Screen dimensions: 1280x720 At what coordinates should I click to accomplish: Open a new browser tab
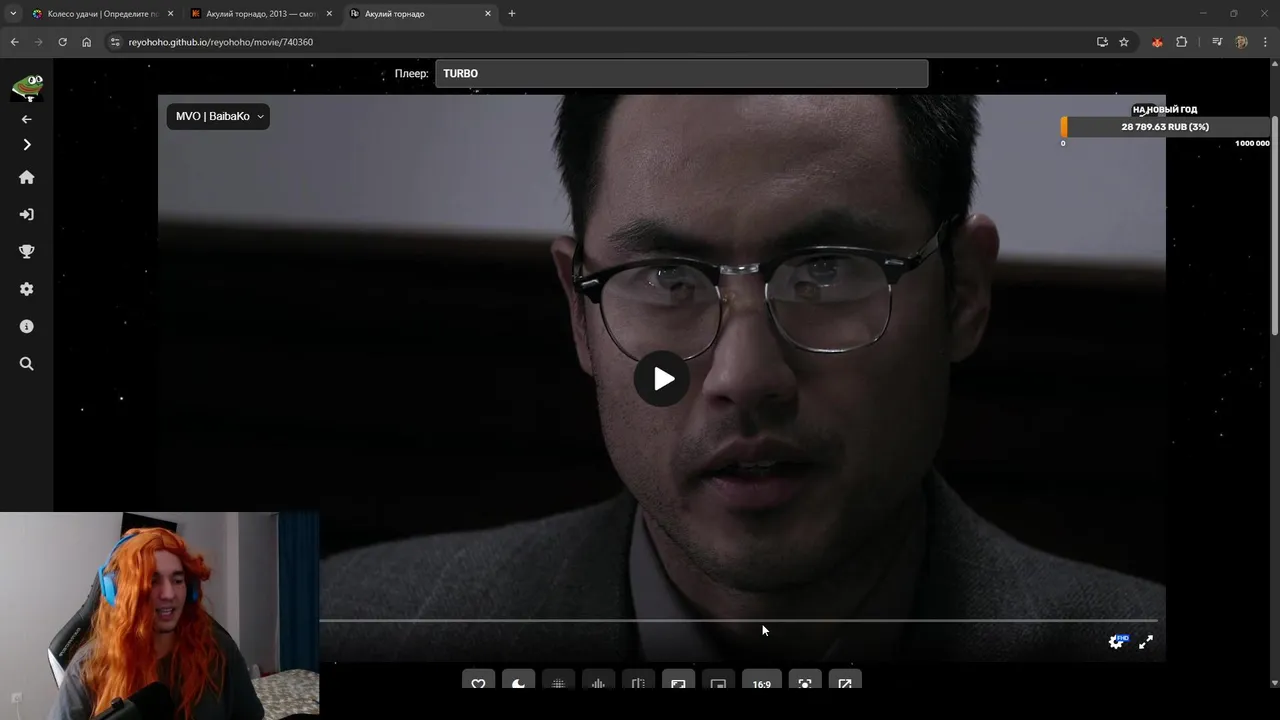[x=512, y=14]
